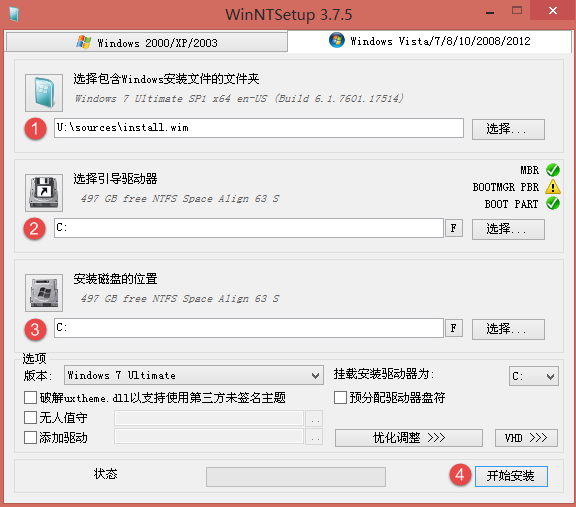576x507 pixels.
Task: Click the 'Windows 7 Ultimate SP1 x64 en-US' build text
Action: [239, 98]
